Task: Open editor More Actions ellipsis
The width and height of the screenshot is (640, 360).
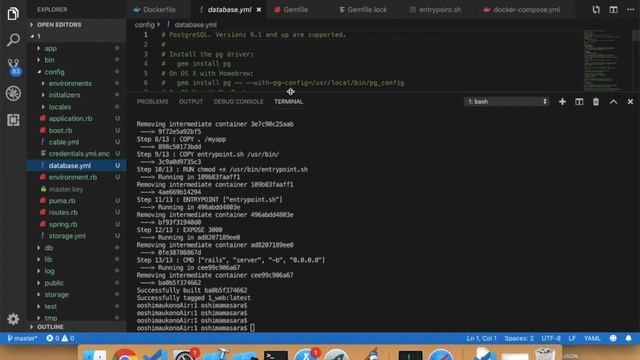Action: 631,9
